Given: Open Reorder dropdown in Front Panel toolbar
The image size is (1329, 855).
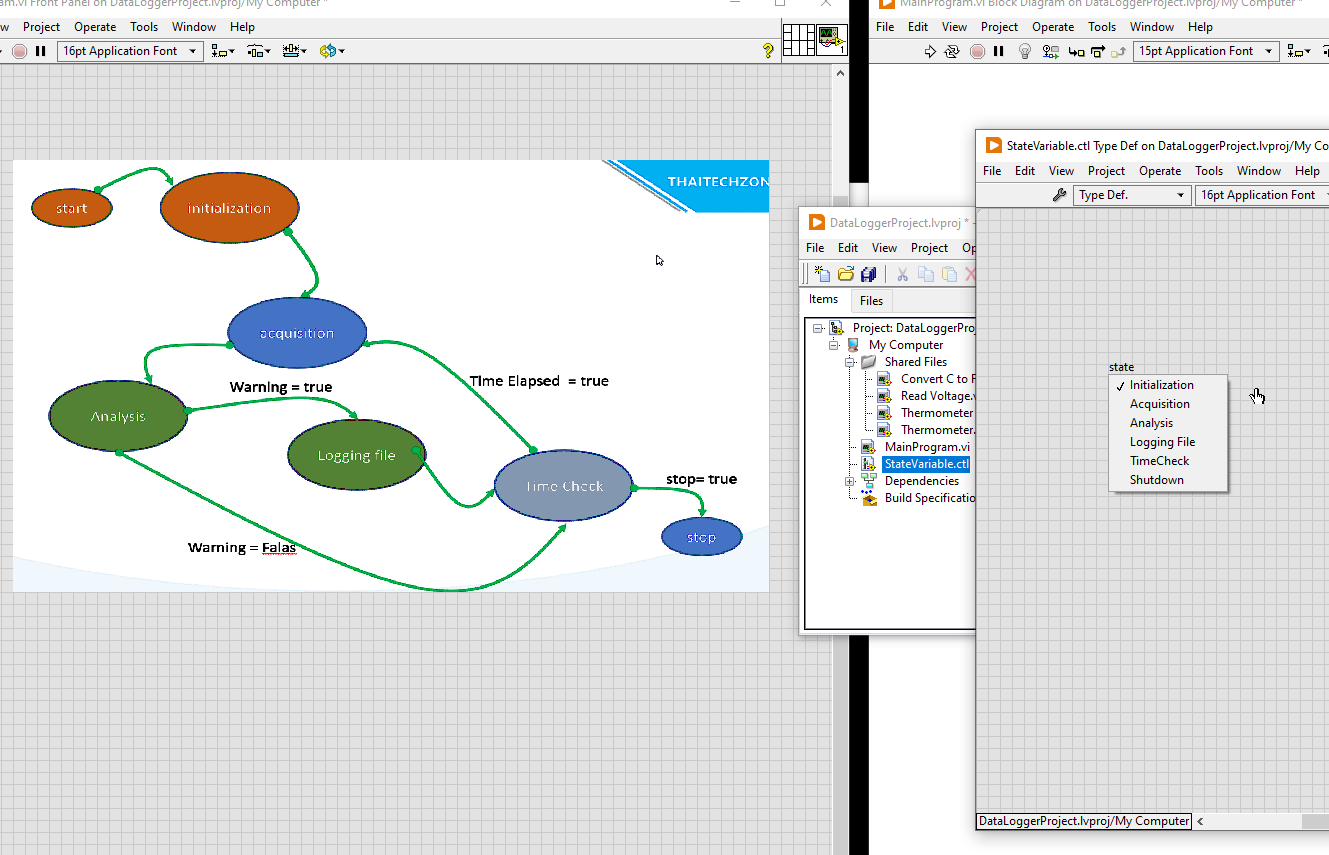Looking at the screenshot, I should (x=332, y=51).
